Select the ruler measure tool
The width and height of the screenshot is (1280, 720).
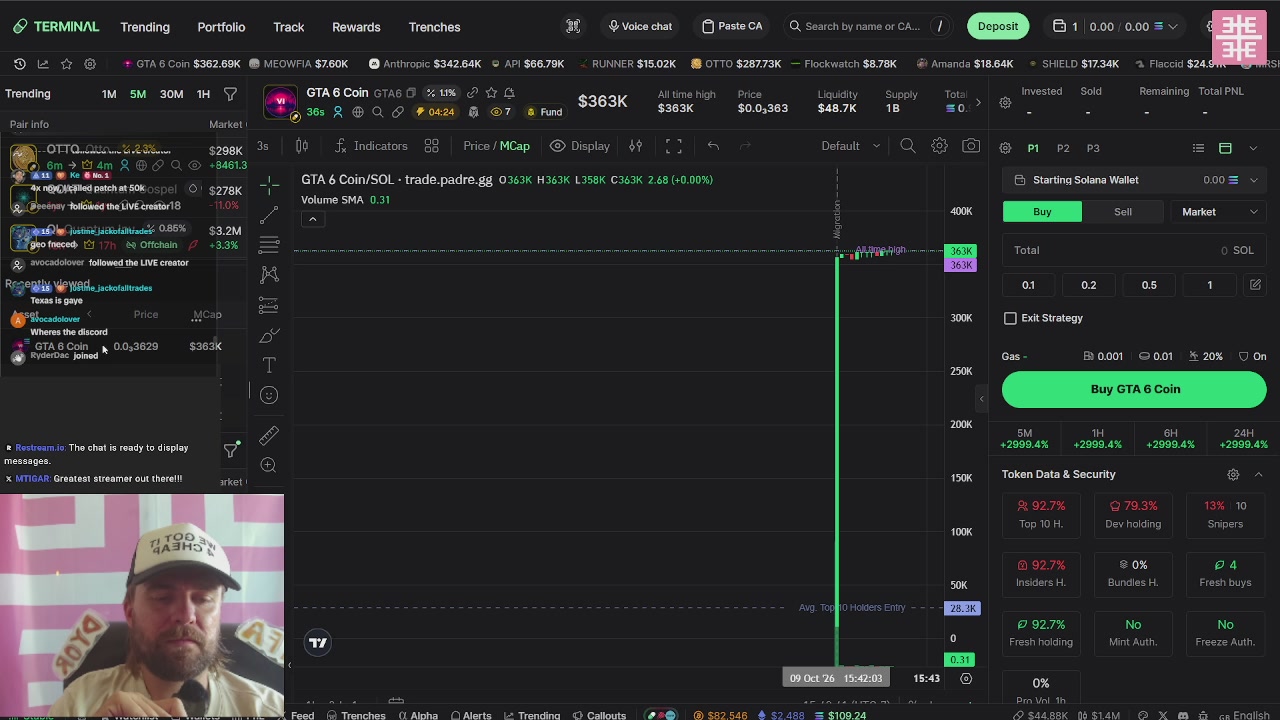[x=269, y=435]
